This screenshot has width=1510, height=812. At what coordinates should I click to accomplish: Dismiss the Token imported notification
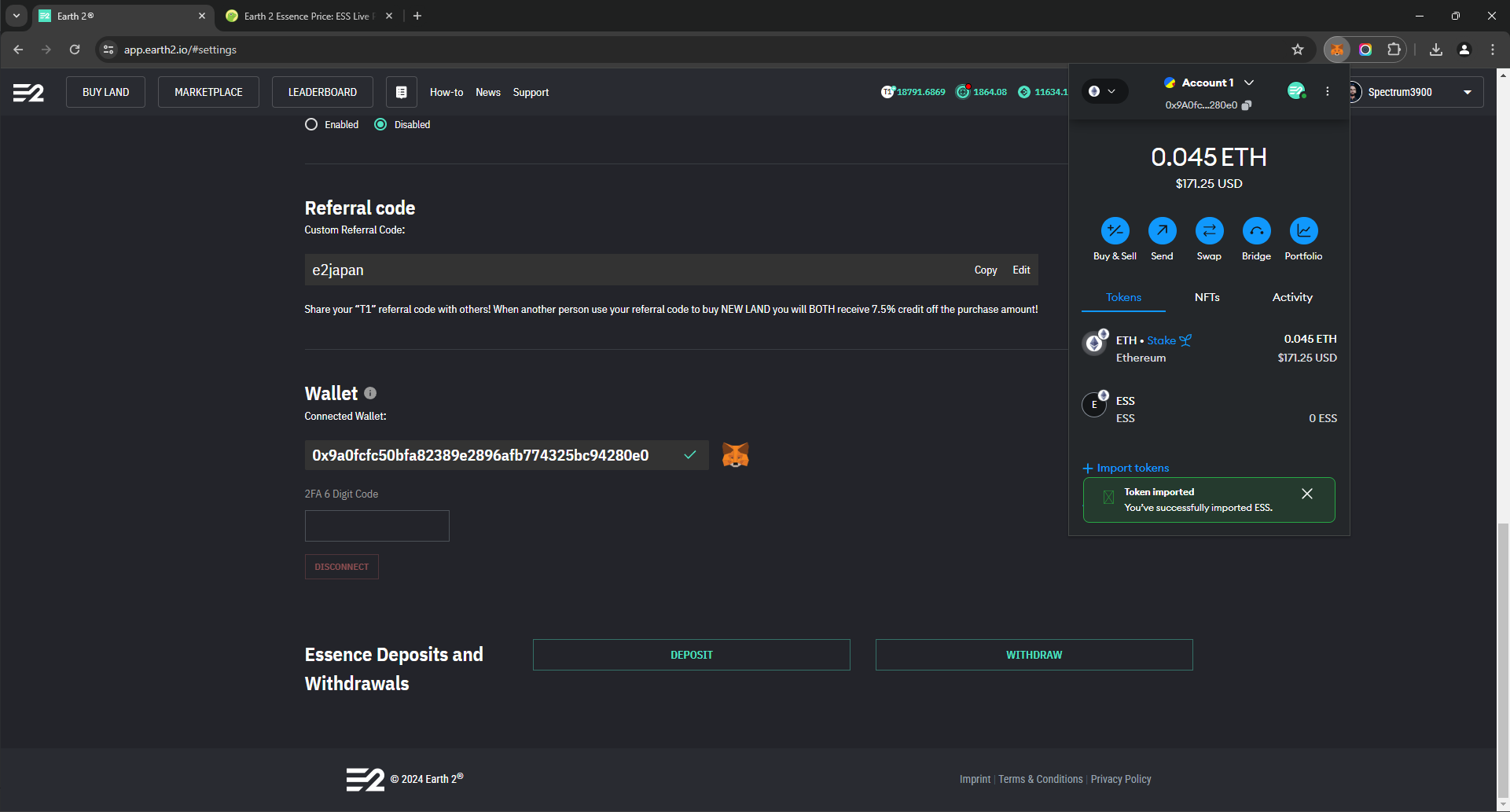[x=1306, y=494]
